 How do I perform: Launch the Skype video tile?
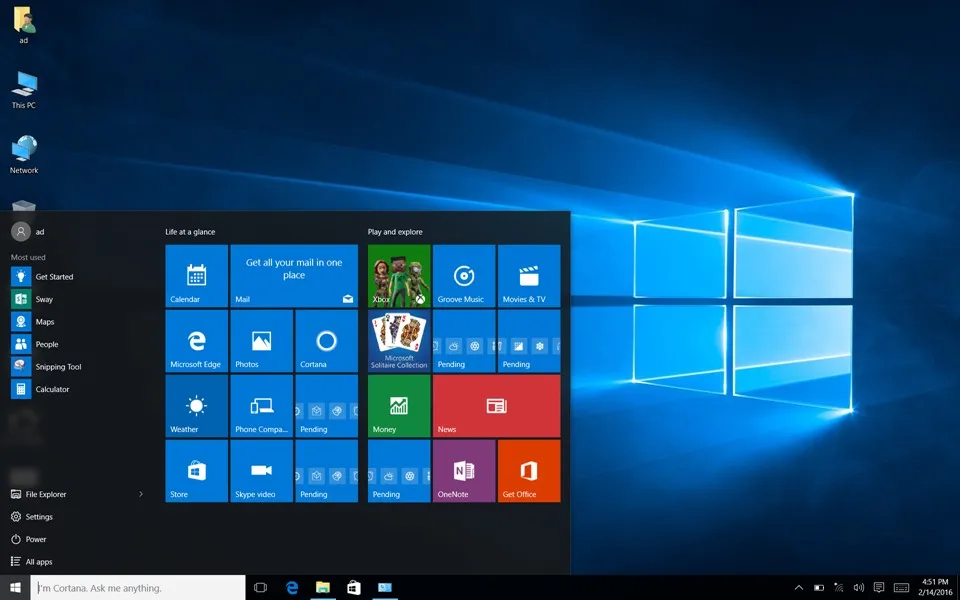261,470
